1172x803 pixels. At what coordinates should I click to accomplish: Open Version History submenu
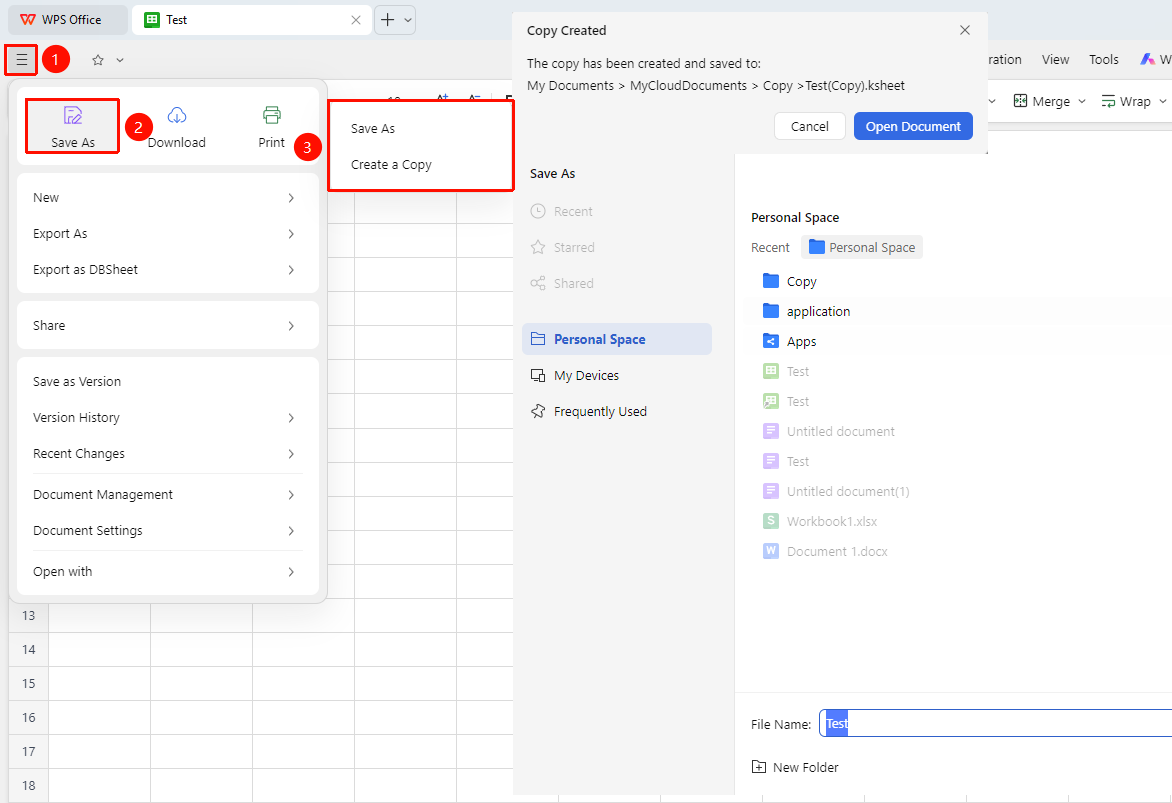[x=167, y=417]
